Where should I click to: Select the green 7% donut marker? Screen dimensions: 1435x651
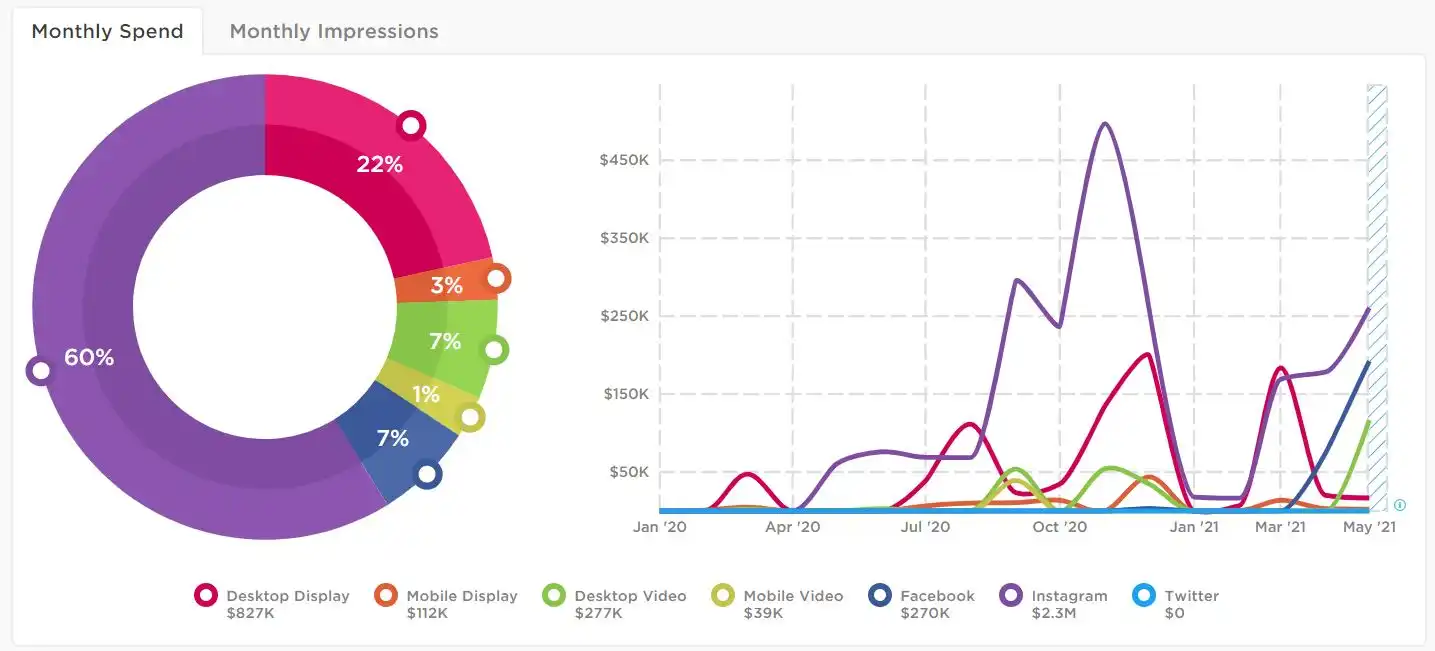(x=494, y=350)
